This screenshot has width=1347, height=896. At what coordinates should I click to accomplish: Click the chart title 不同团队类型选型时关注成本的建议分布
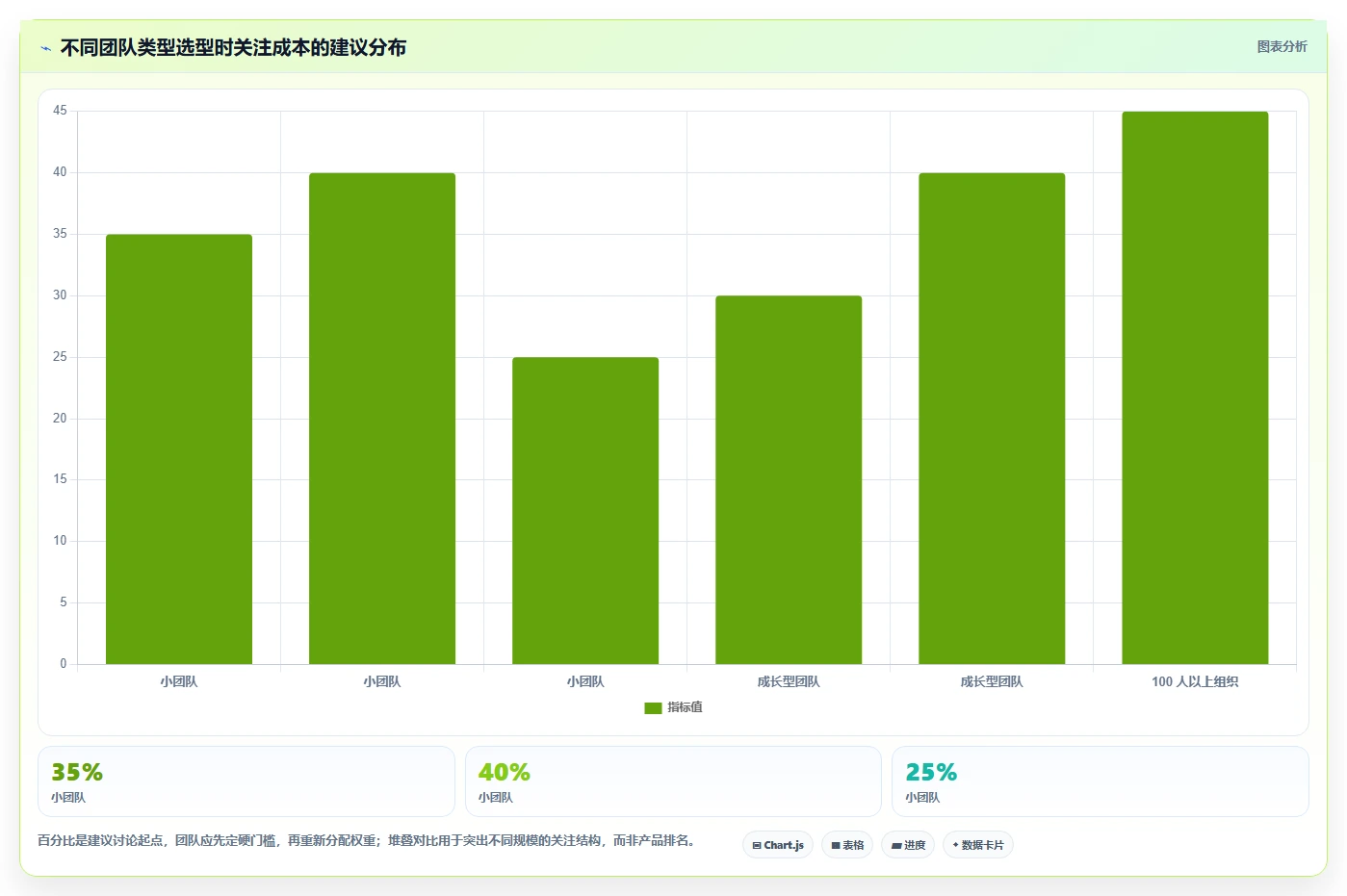pyautogui.click(x=233, y=47)
